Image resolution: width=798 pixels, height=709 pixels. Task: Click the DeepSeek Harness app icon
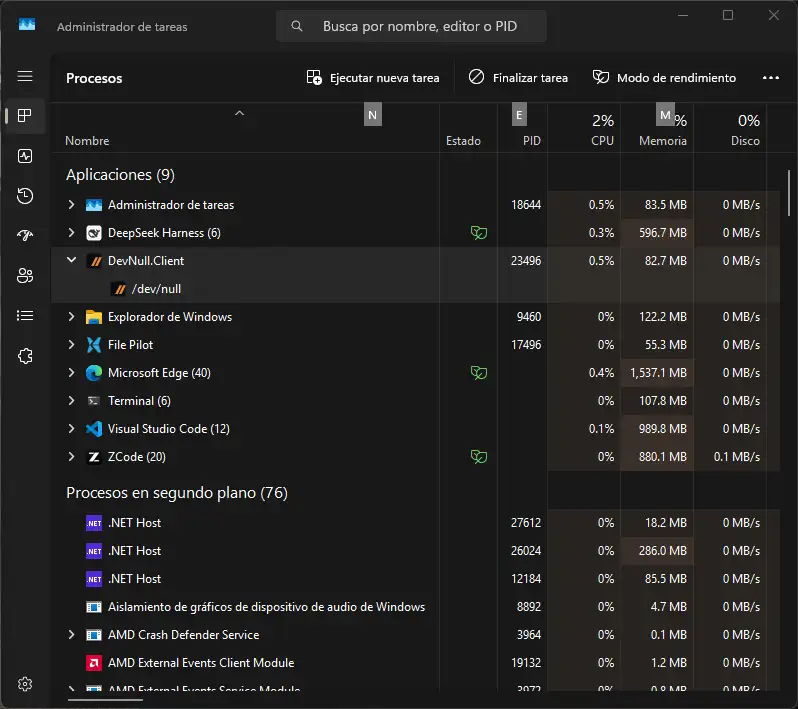click(94, 233)
